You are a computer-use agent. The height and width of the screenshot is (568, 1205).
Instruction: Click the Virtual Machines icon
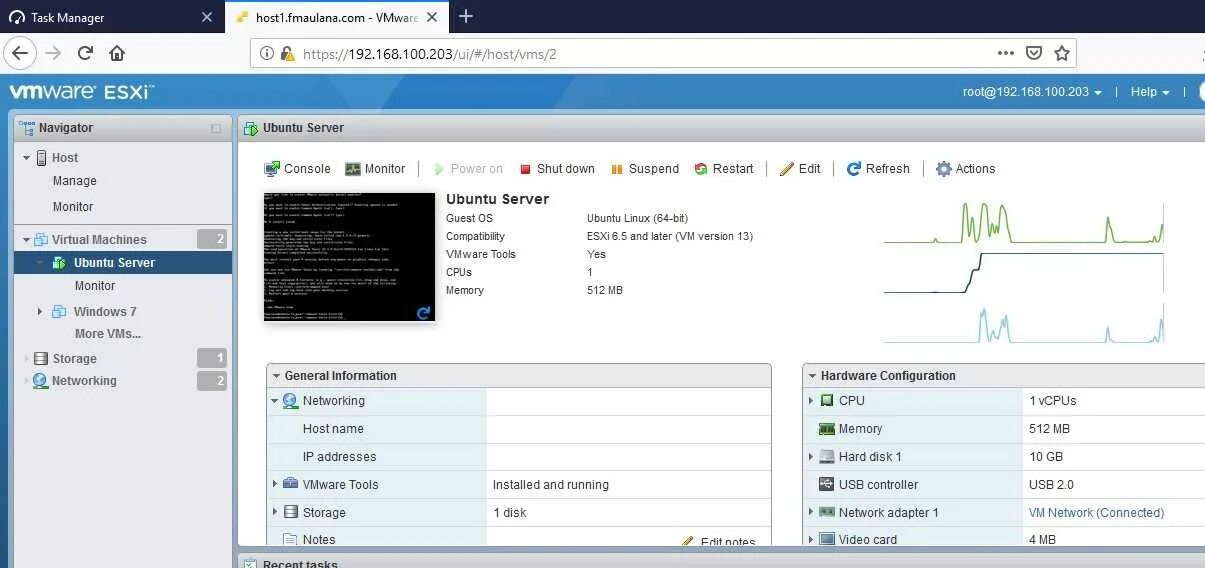41,240
